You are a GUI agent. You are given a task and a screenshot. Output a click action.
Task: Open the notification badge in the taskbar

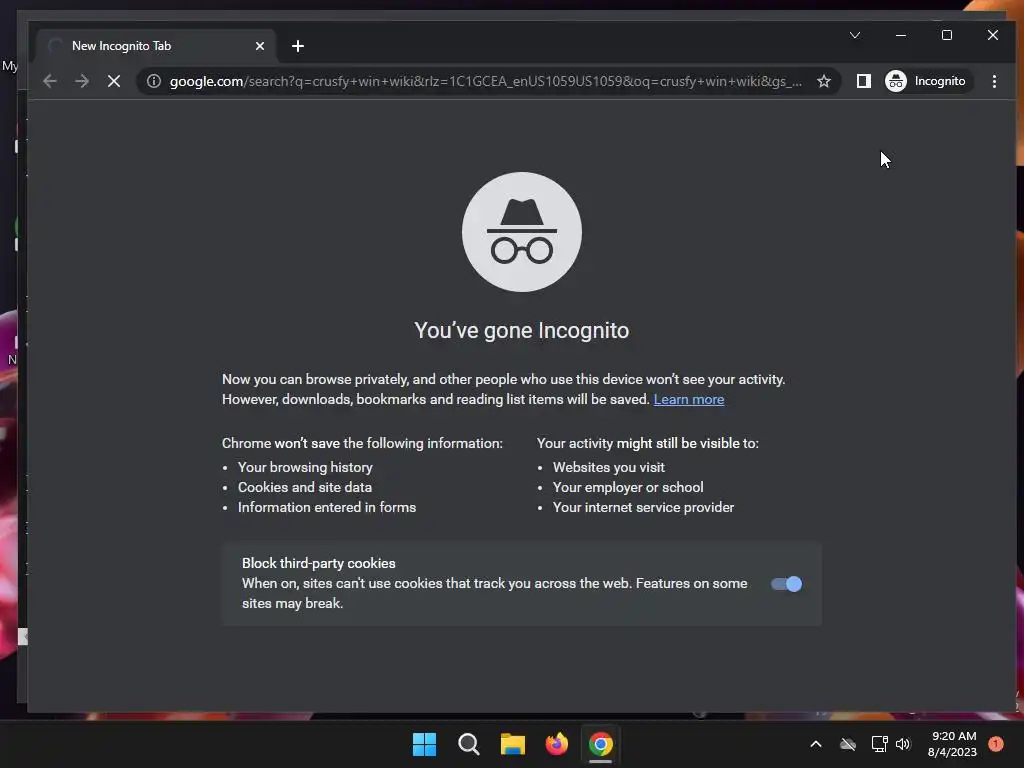(995, 744)
